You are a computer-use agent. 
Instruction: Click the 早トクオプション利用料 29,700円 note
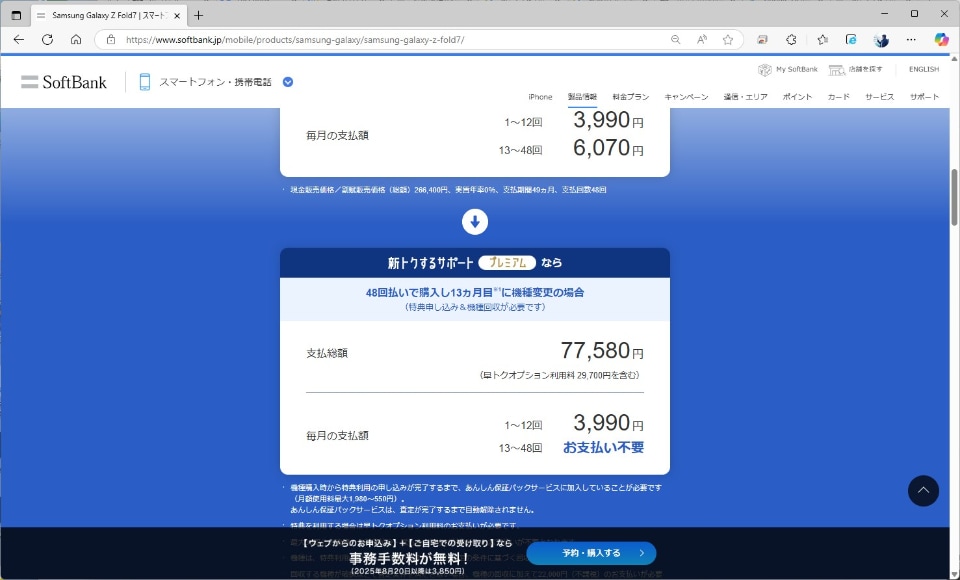pos(560,375)
